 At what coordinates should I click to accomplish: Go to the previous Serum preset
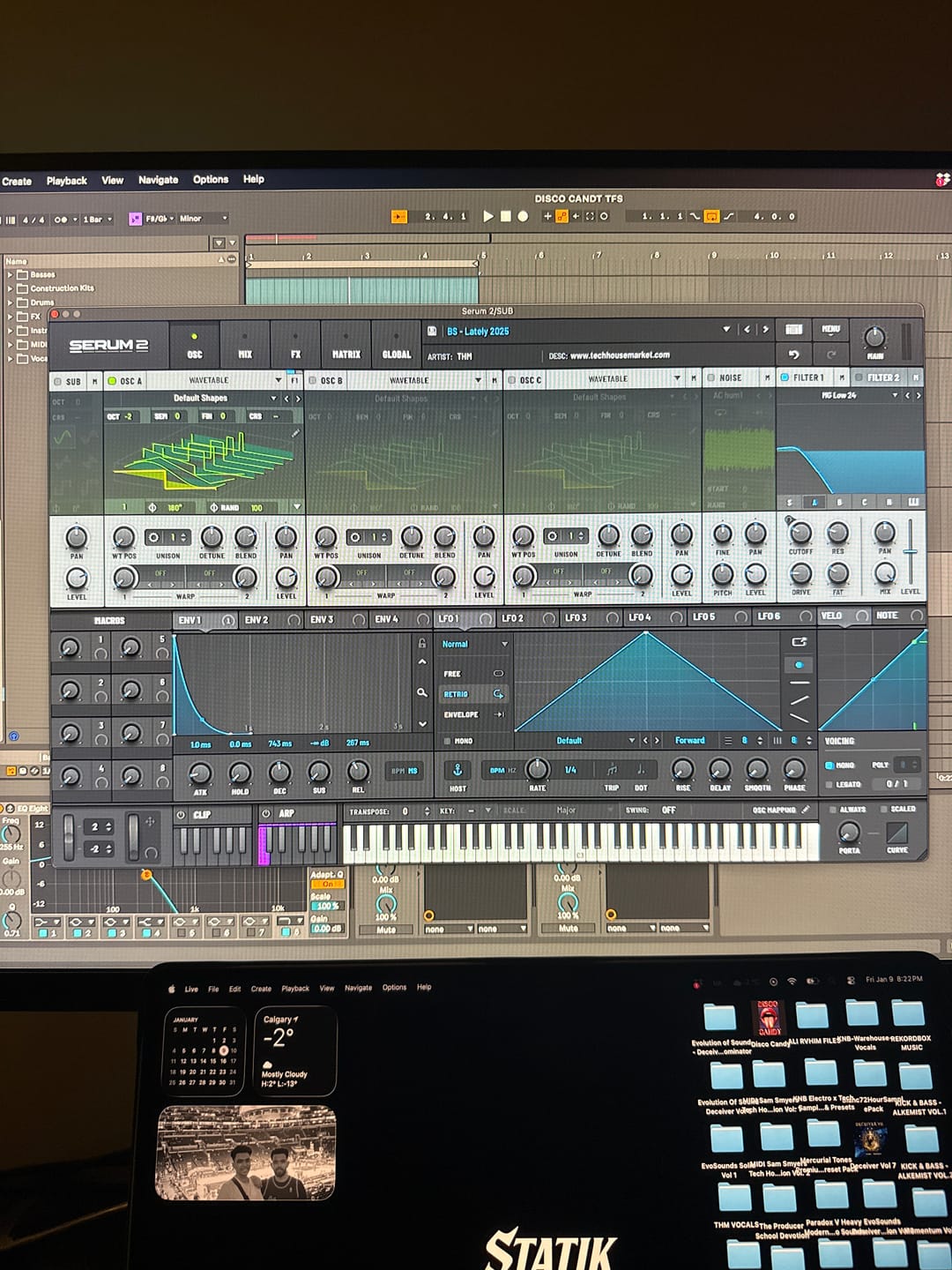coord(747,329)
